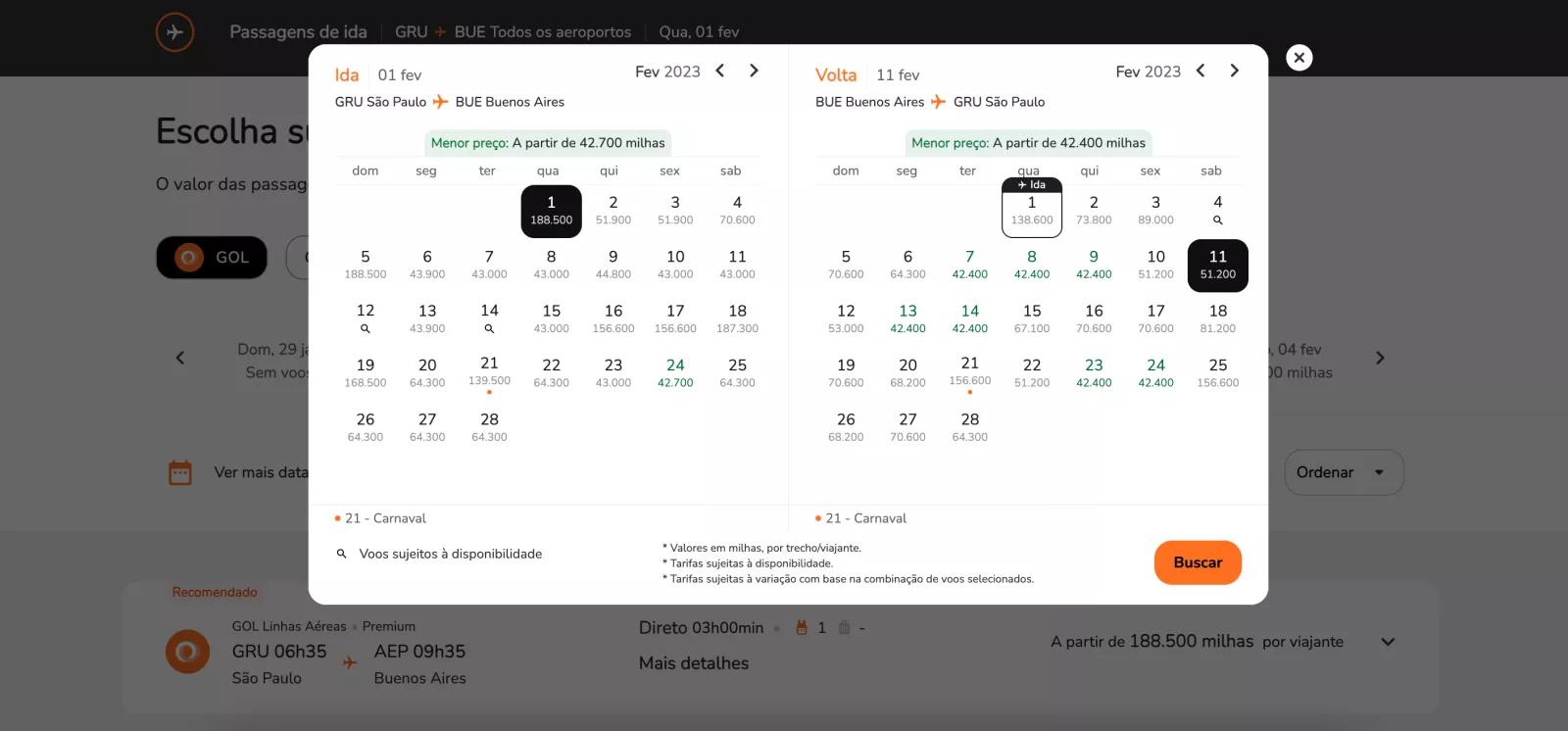This screenshot has width=1568, height=731.
Task: Close the calendar popup with X button
Action: point(1298,58)
